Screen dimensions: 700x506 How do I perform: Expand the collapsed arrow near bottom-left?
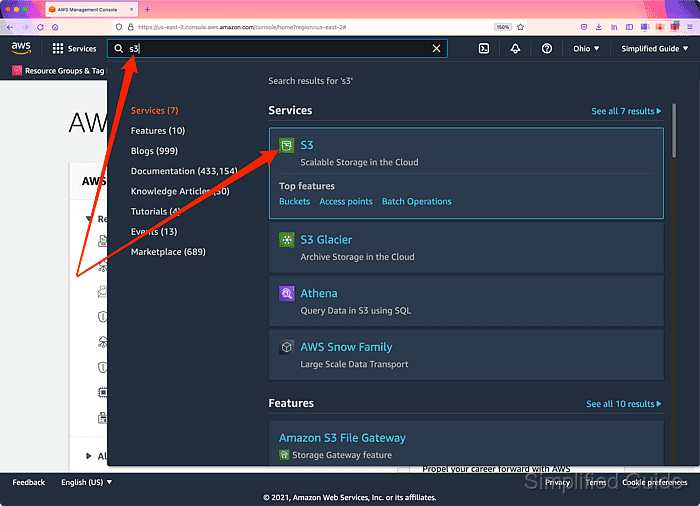tap(88, 456)
